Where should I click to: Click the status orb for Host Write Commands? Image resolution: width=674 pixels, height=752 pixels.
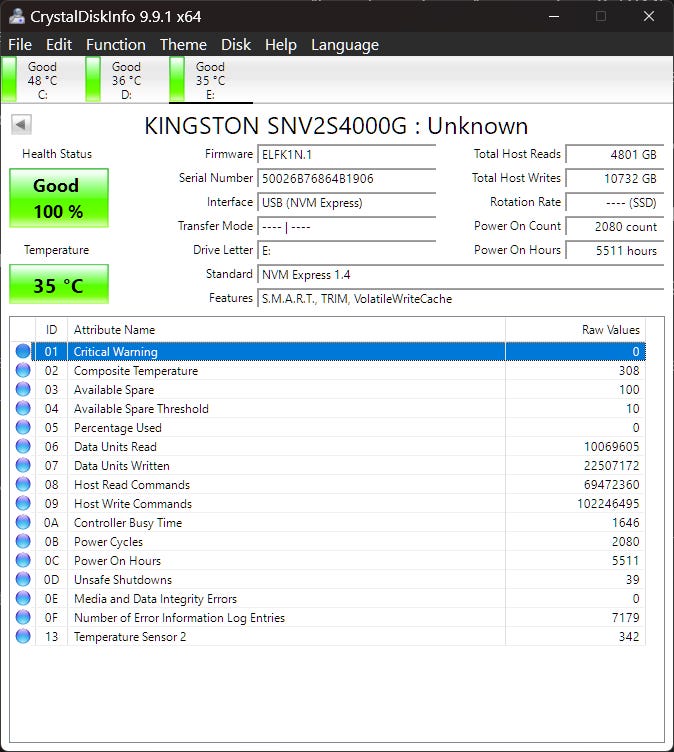click(x=23, y=503)
